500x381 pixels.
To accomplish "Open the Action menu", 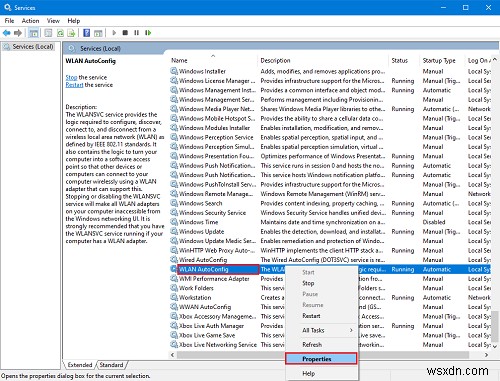I will click(x=30, y=21).
